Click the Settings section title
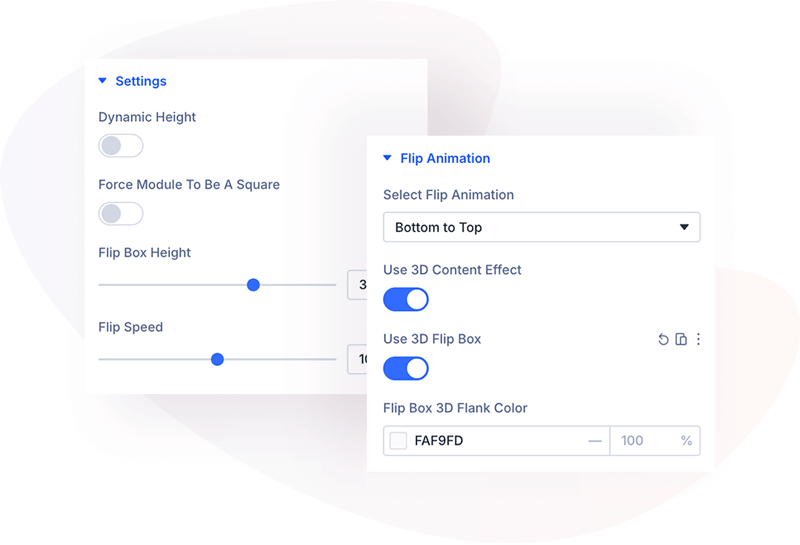 pos(141,81)
